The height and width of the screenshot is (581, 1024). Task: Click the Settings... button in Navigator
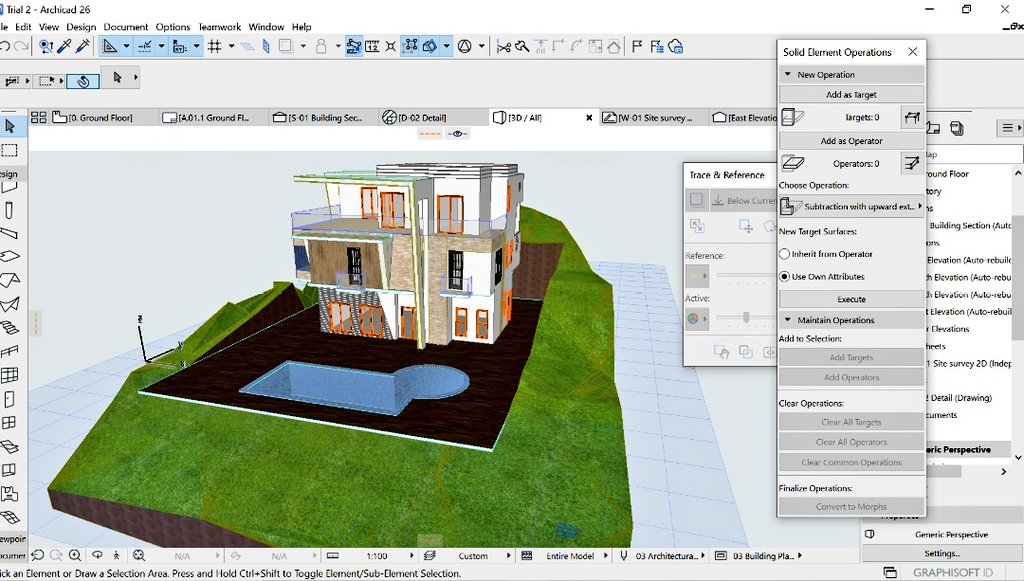click(942, 553)
